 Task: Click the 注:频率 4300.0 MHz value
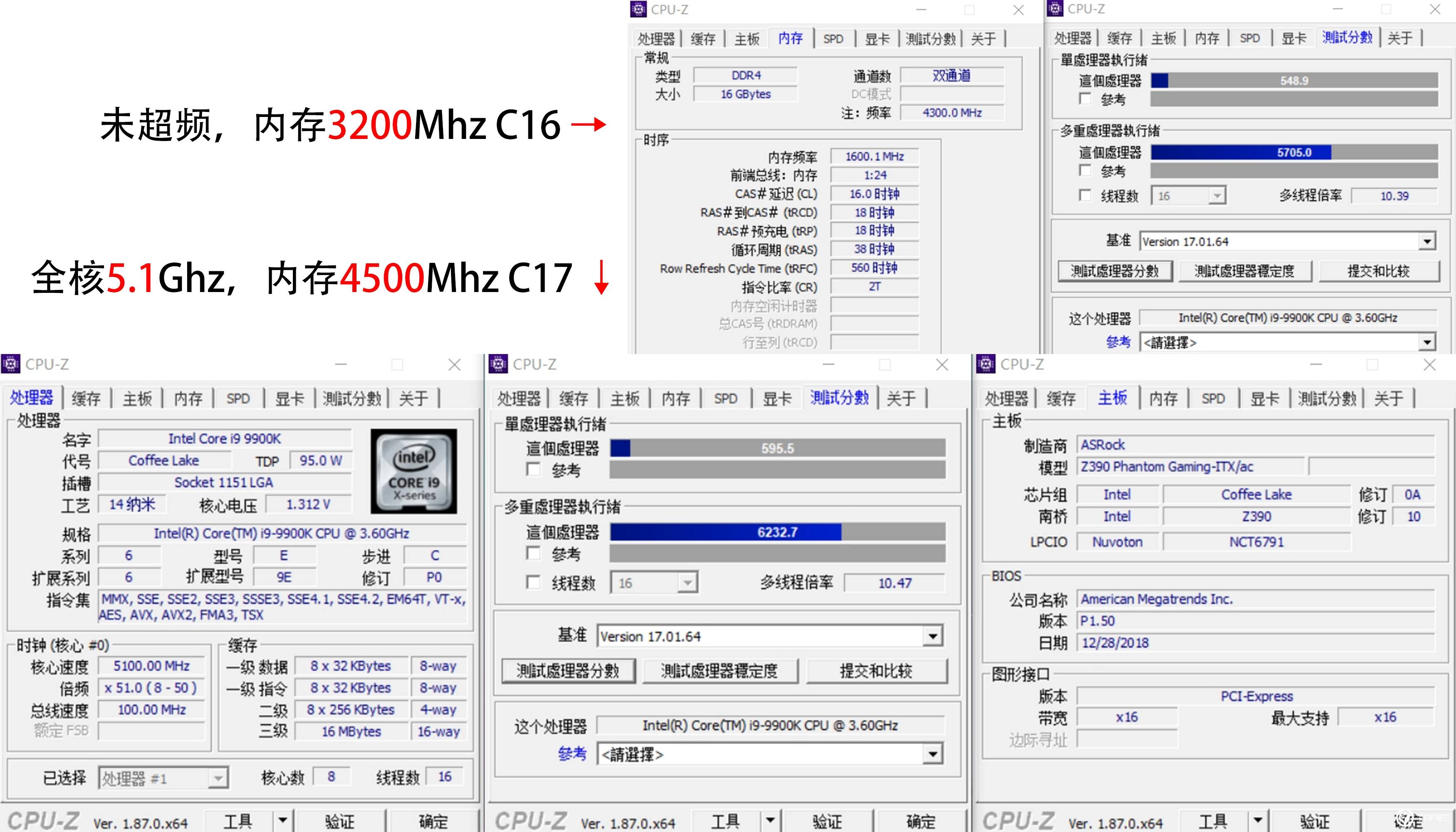pyautogui.click(x=952, y=113)
